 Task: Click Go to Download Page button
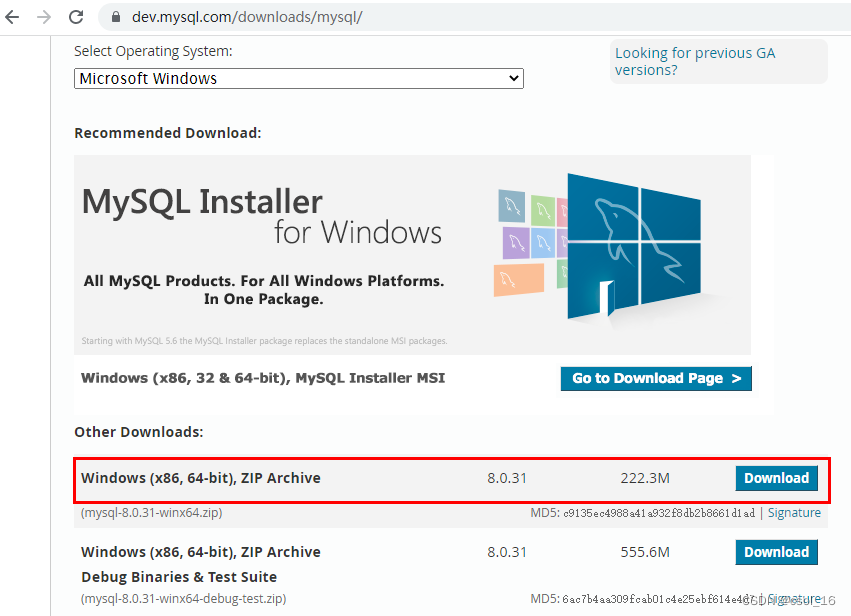point(656,378)
